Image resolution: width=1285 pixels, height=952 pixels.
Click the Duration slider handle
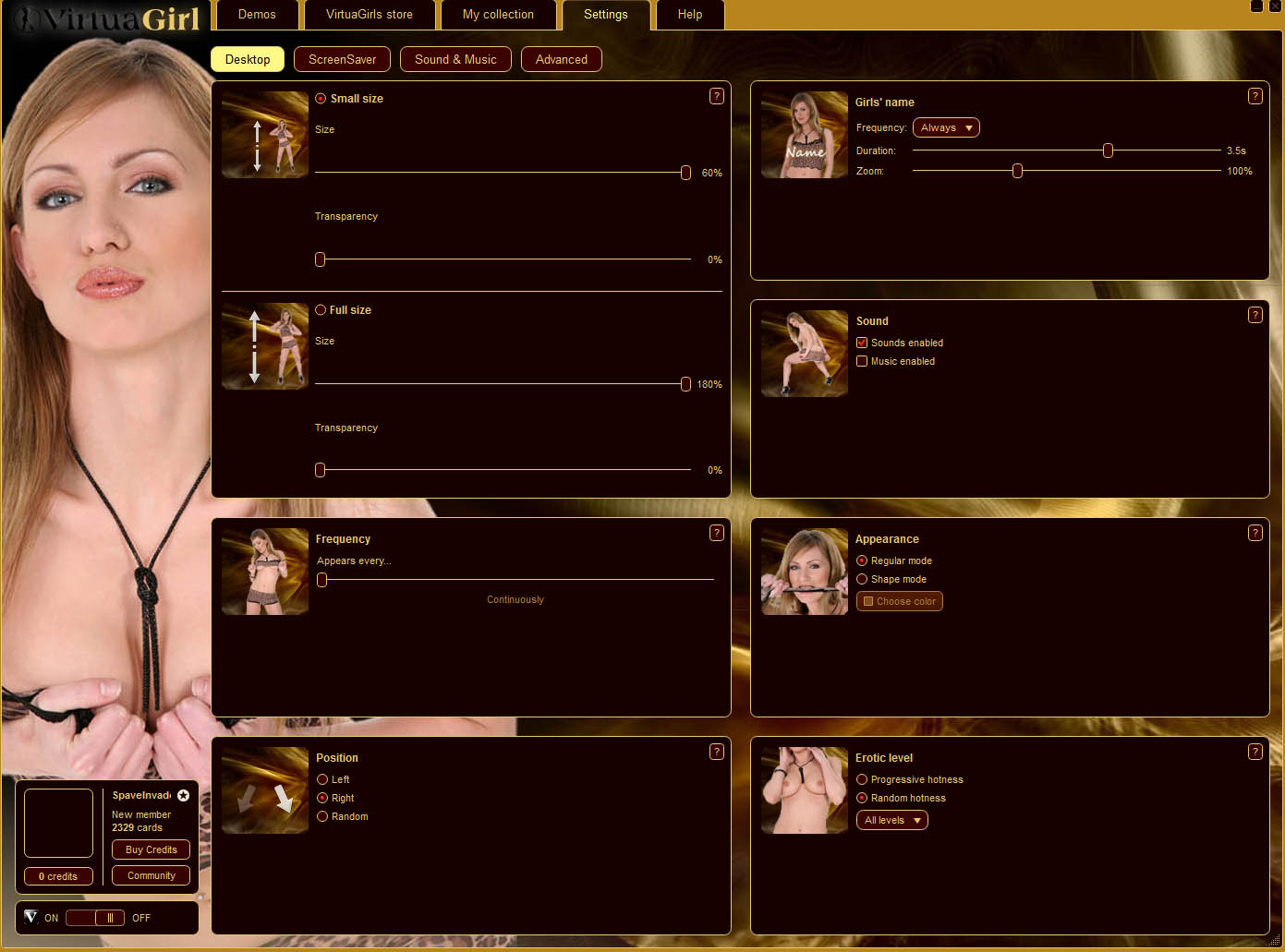(1108, 151)
